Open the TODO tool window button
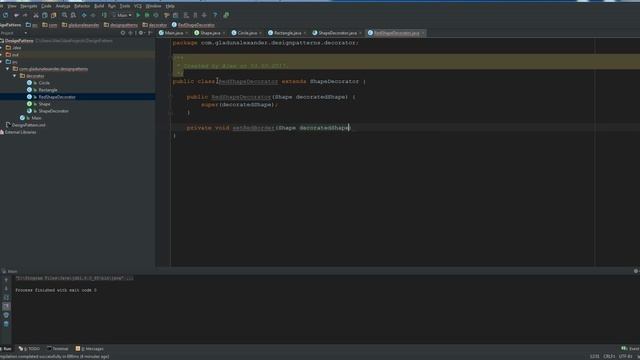Screen dimensions: 640x360 tap(29, 349)
